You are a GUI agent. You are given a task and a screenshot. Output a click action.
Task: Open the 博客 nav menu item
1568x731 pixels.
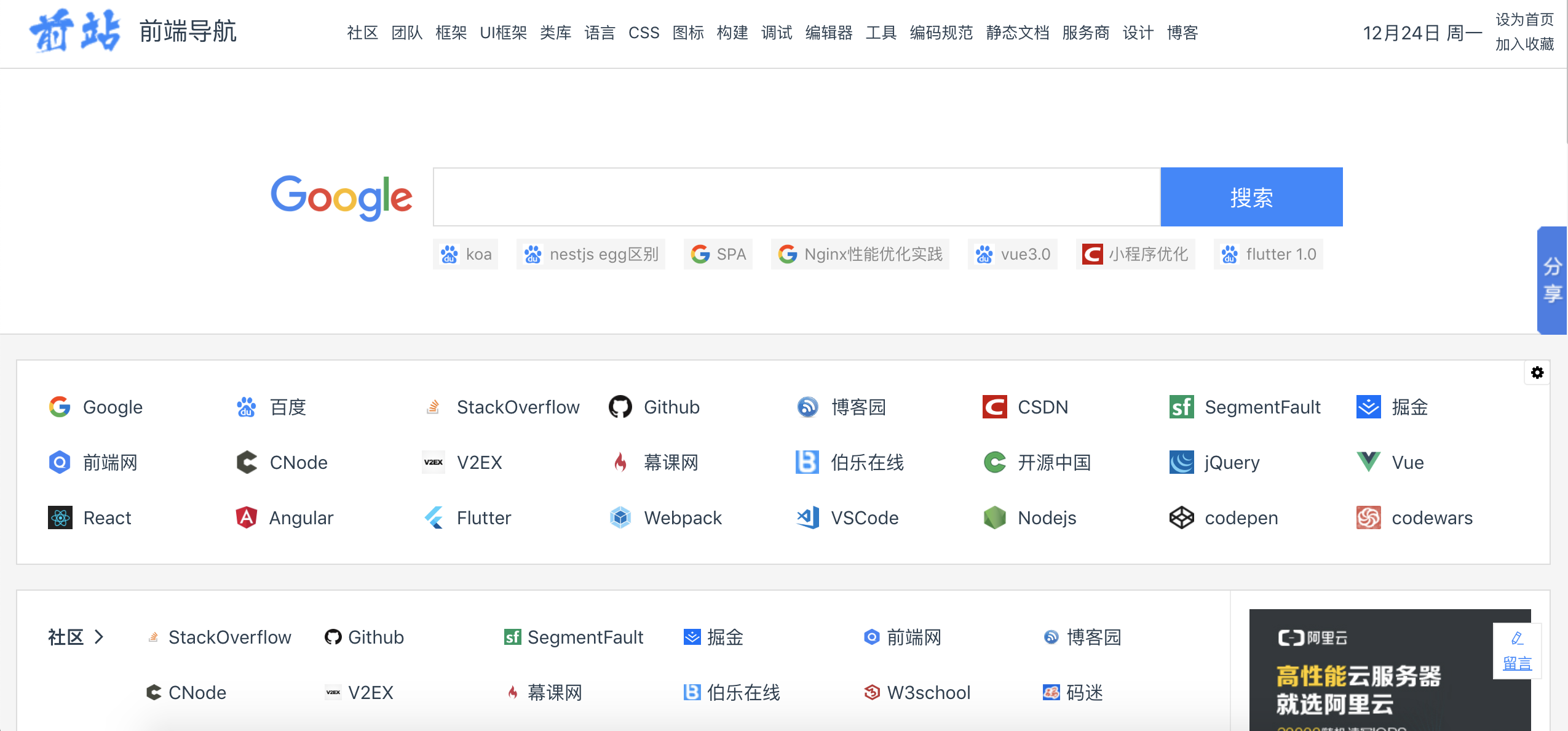[1182, 33]
